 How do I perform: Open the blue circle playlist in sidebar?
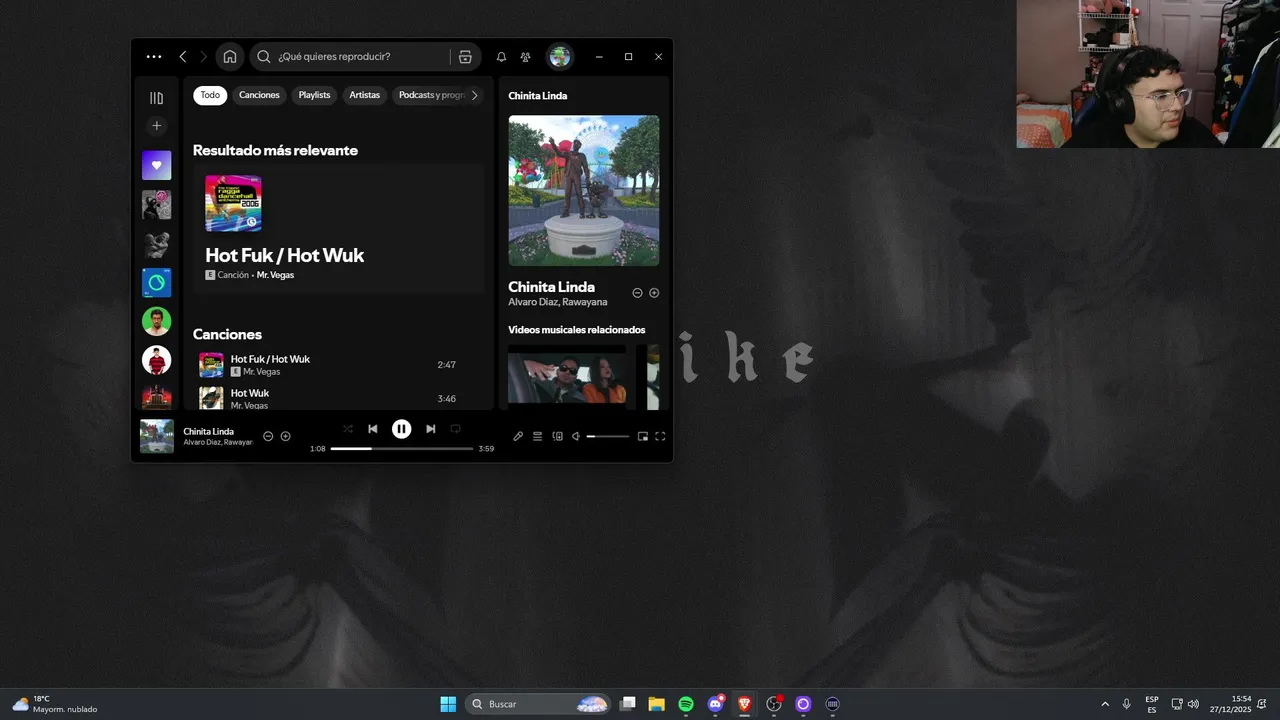tap(156, 283)
